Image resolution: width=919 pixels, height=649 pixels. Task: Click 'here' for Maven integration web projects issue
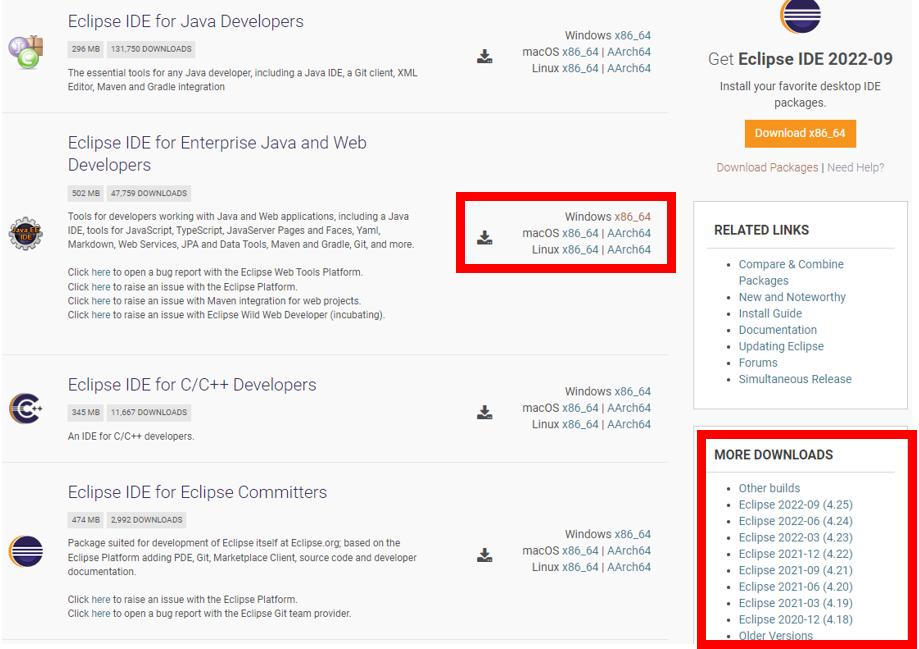[100, 301]
